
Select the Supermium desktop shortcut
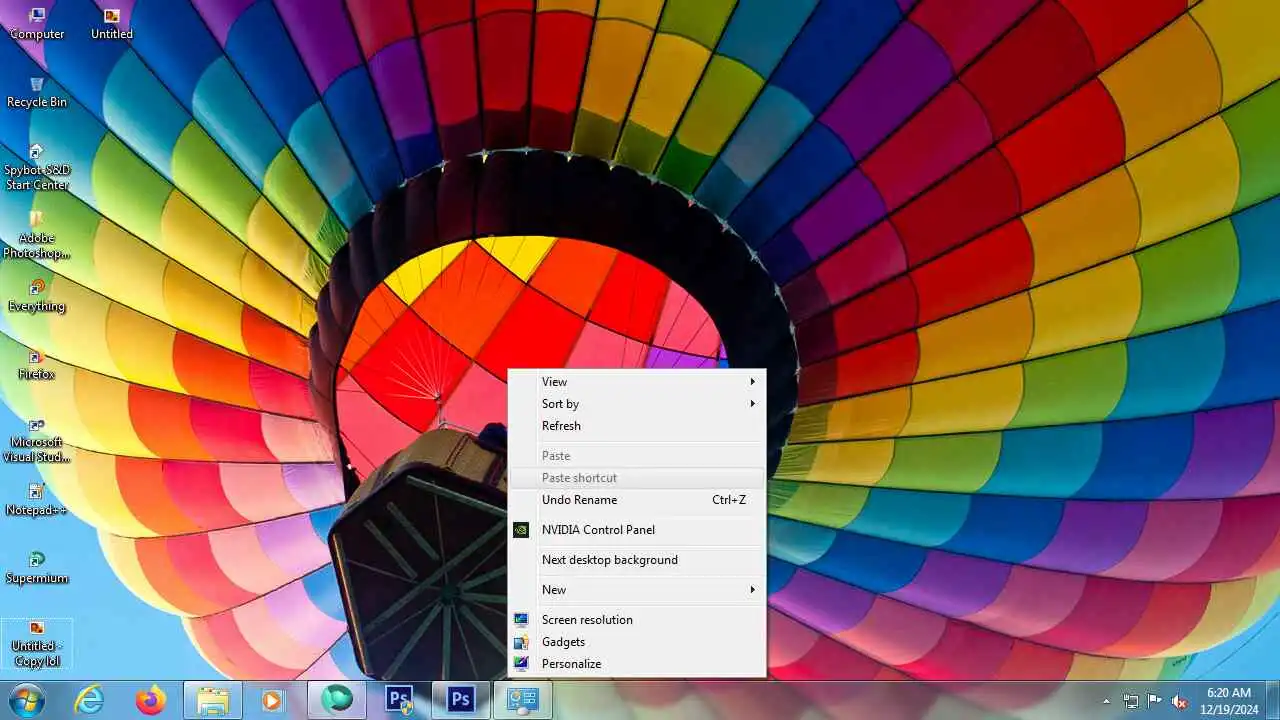point(37,568)
